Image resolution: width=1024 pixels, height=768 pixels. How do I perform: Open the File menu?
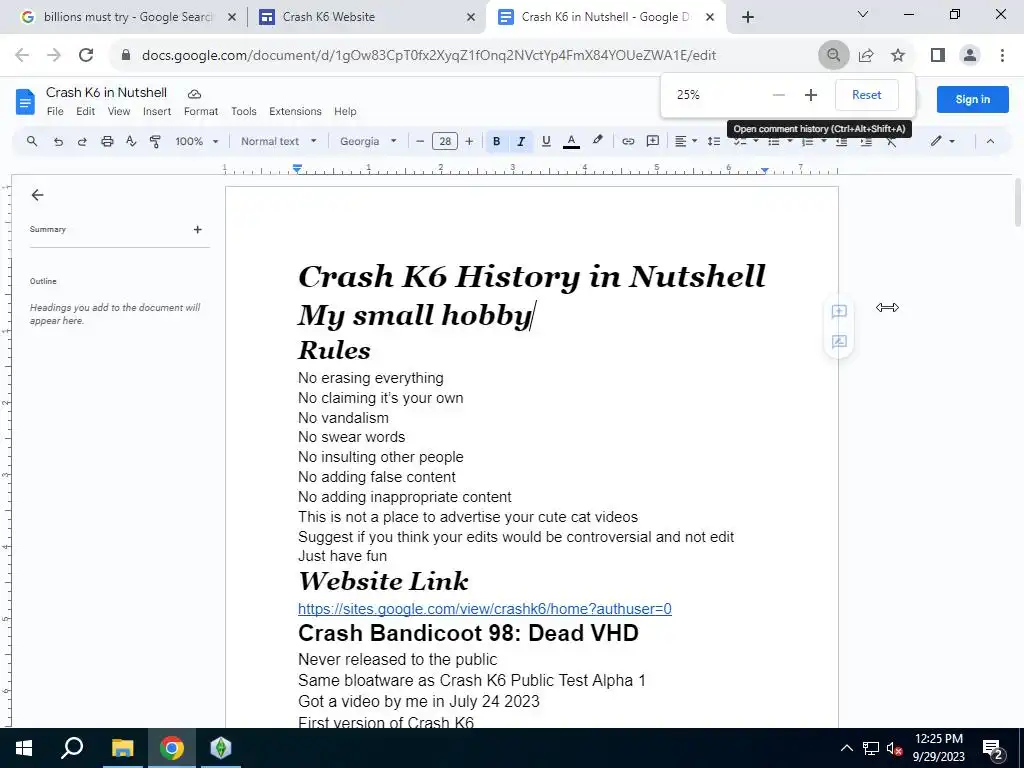coord(56,111)
